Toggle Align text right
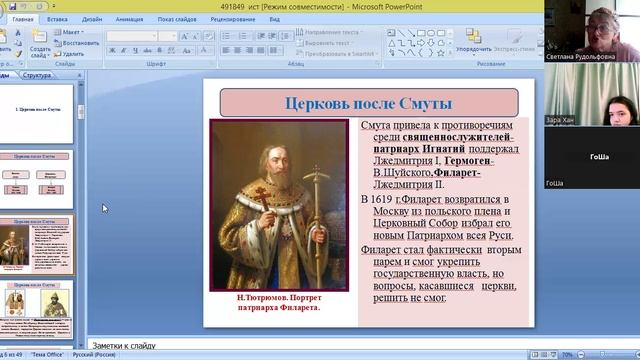 pyautogui.click(x=249, y=50)
